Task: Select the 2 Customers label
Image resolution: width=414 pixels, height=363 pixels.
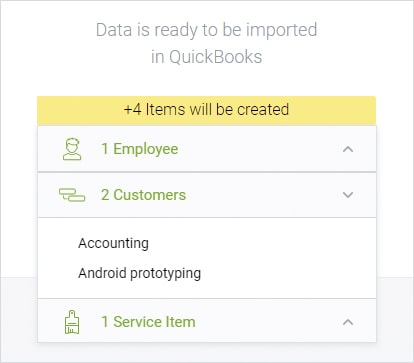Action: coord(143,195)
